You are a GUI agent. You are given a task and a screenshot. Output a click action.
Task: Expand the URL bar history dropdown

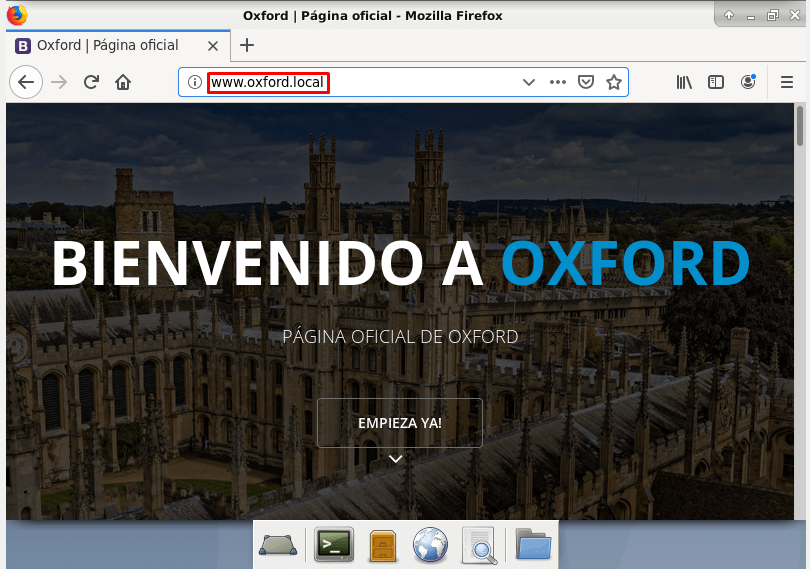click(x=529, y=82)
